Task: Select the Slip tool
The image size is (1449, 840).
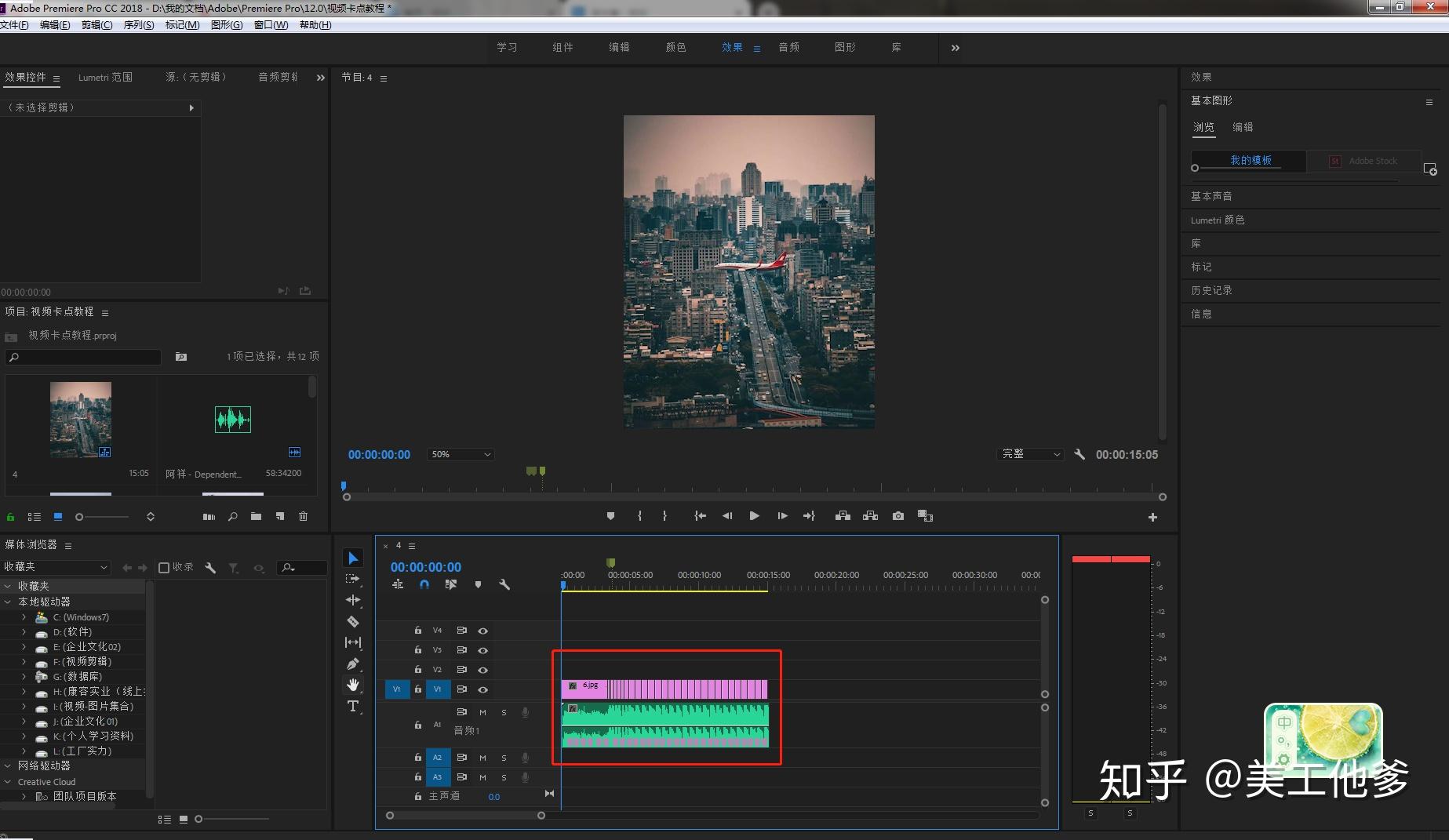Action: (x=353, y=642)
